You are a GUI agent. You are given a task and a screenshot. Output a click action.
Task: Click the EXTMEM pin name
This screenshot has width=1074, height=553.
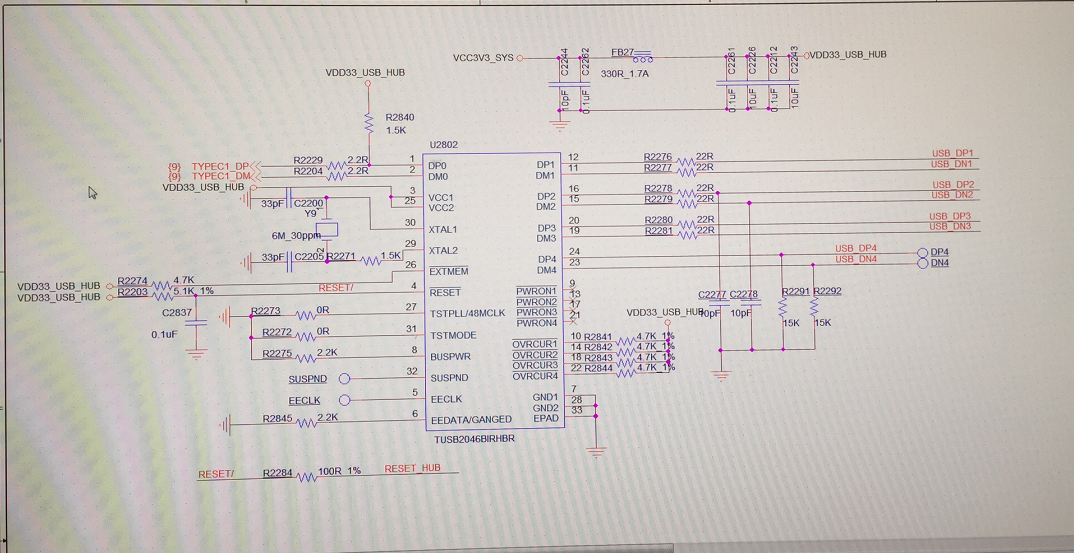pos(449,272)
